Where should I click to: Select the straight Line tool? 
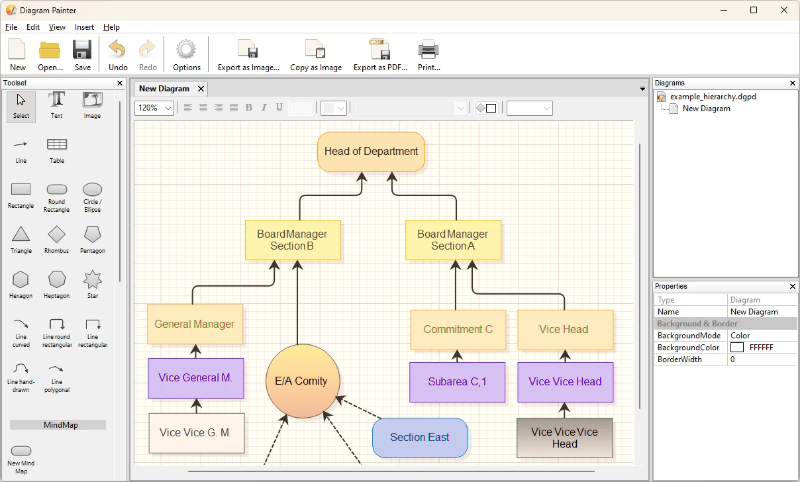pyautogui.click(x=21, y=151)
